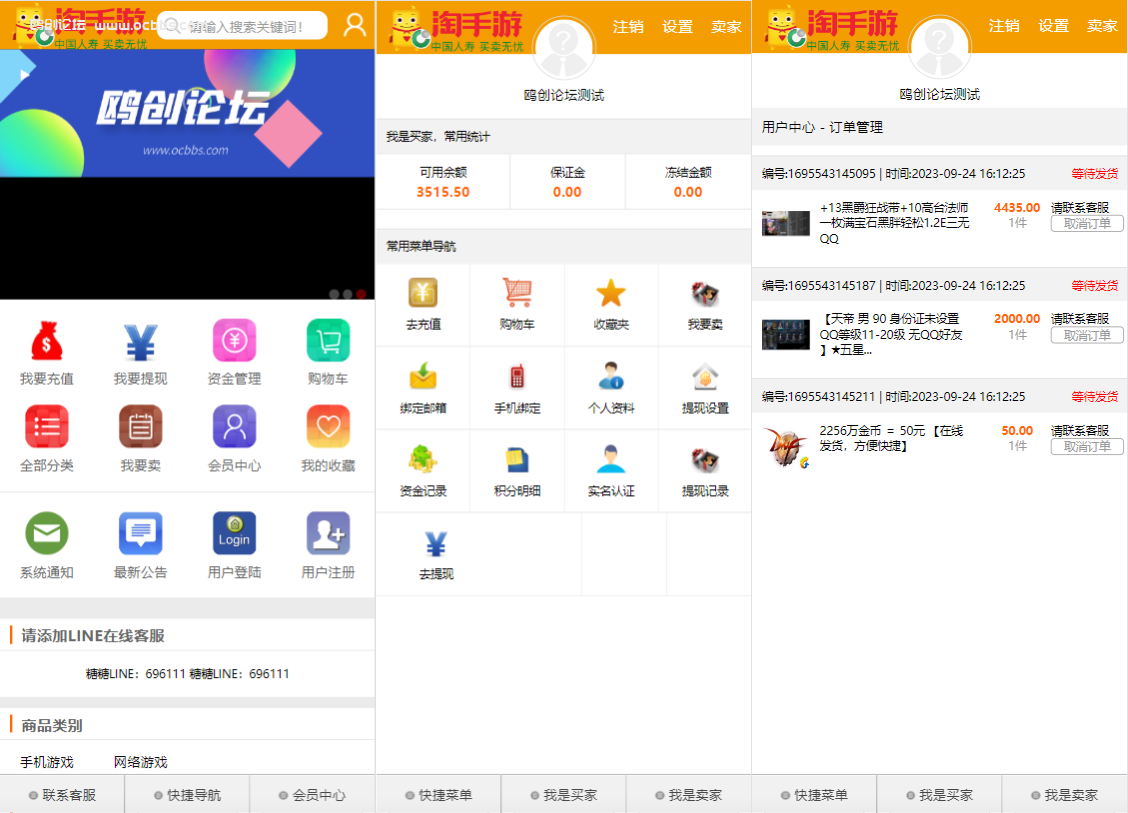
Task: Click 注销 in order management header
Action: (1004, 26)
